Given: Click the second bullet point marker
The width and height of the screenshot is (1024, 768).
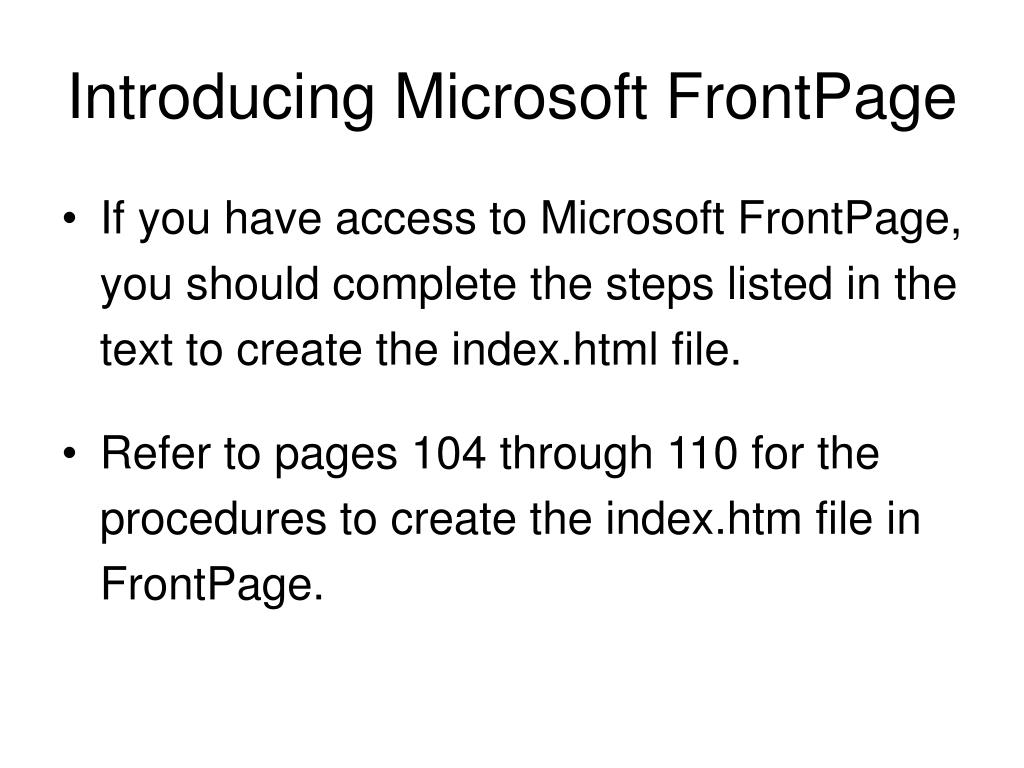Looking at the screenshot, I should pos(71,453).
